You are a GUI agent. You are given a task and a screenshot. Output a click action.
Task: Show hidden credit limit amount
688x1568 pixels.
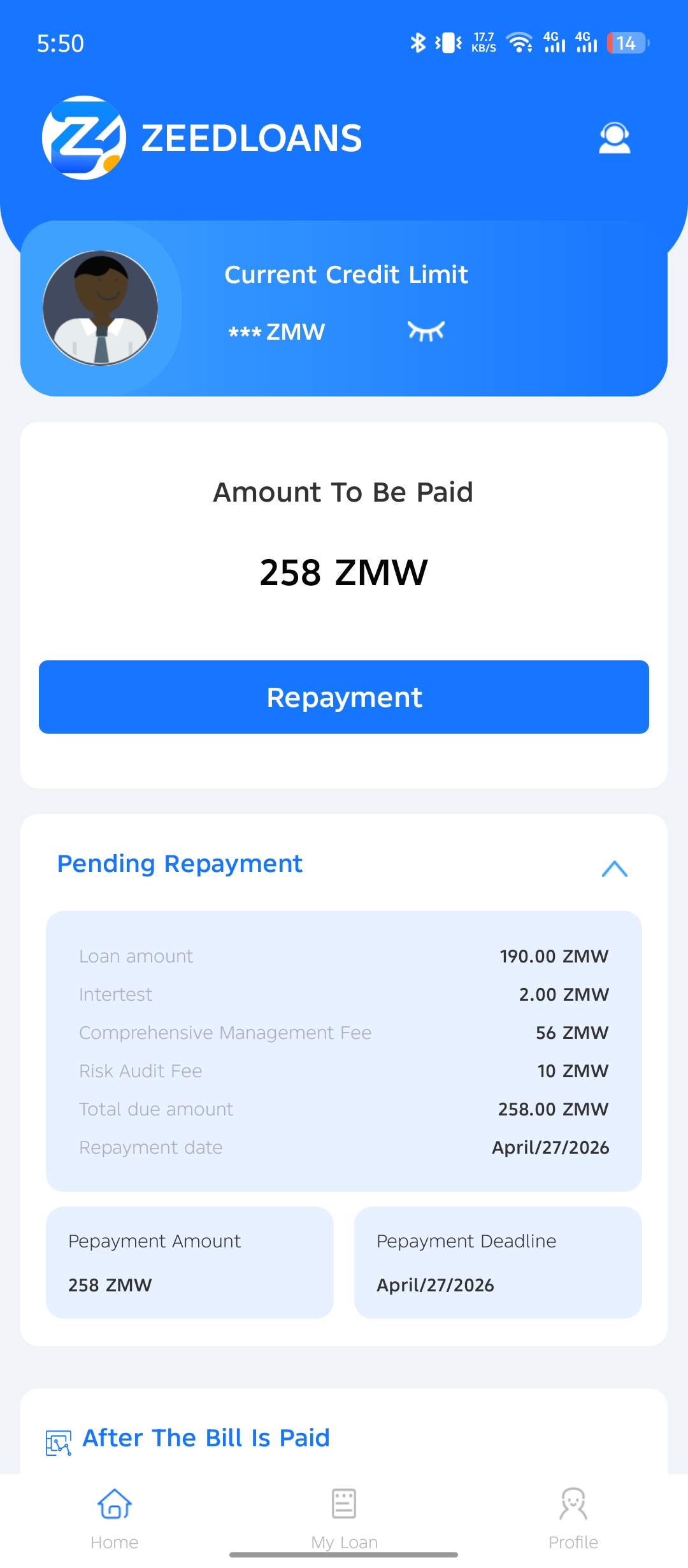(x=426, y=331)
